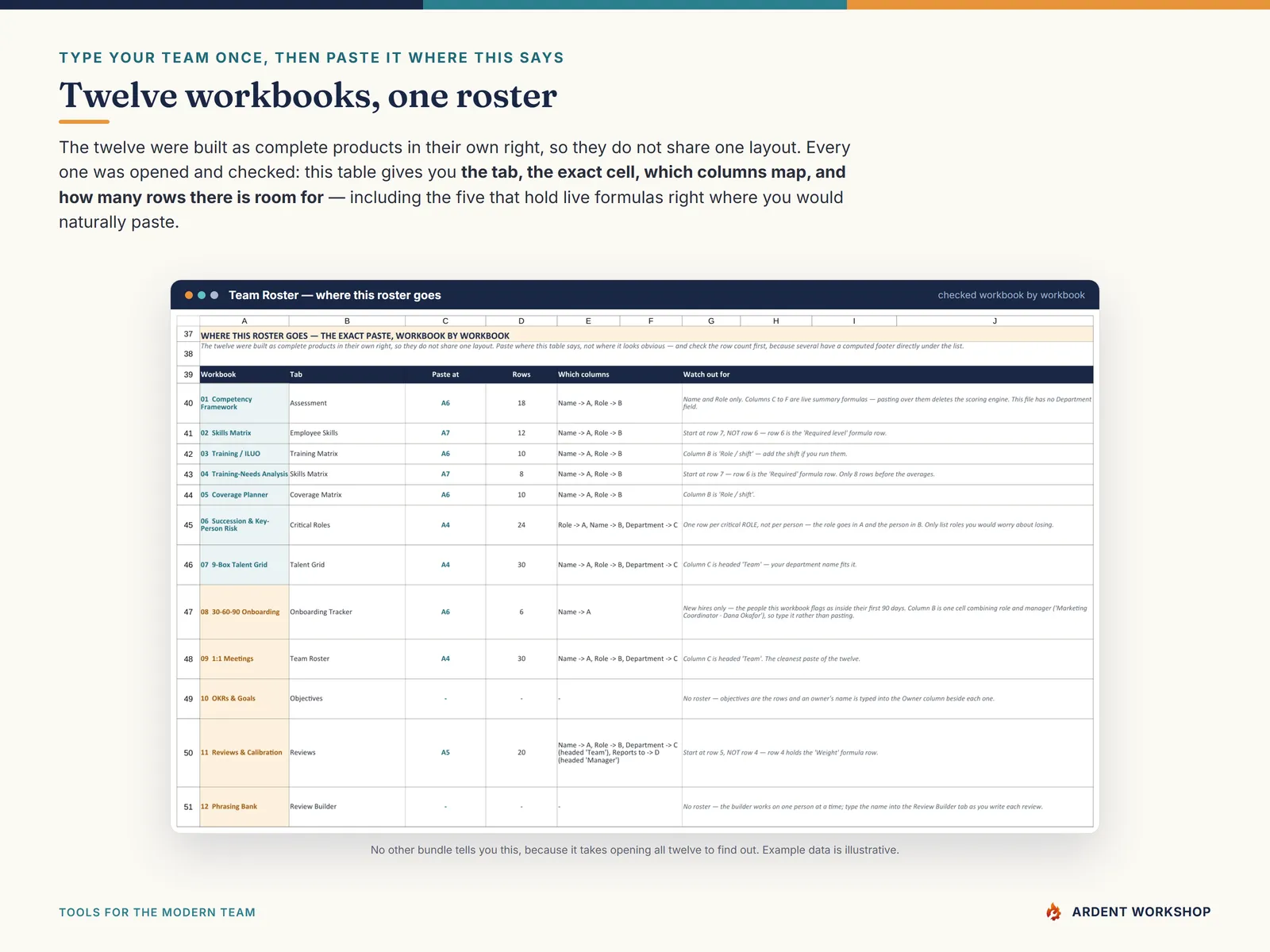Click the gray window dot in title bar

(214, 295)
